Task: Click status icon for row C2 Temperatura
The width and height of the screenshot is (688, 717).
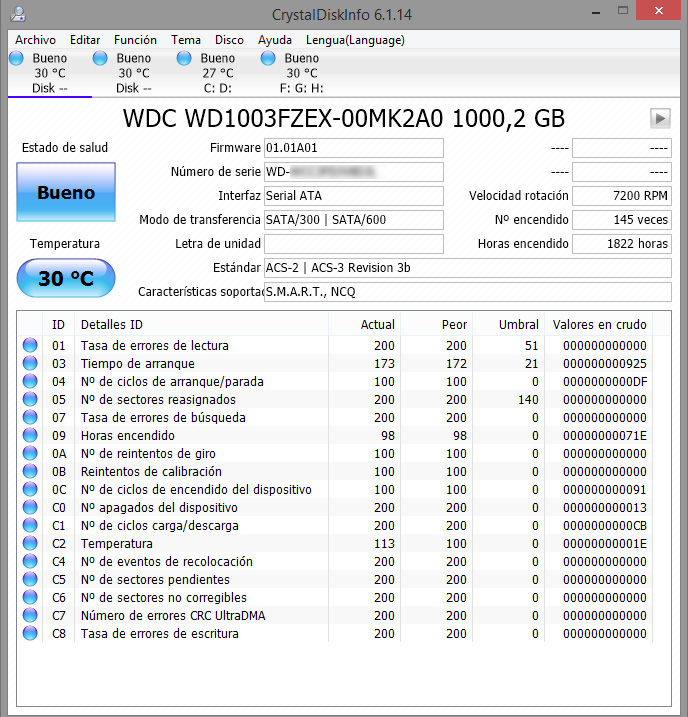Action: (x=30, y=543)
